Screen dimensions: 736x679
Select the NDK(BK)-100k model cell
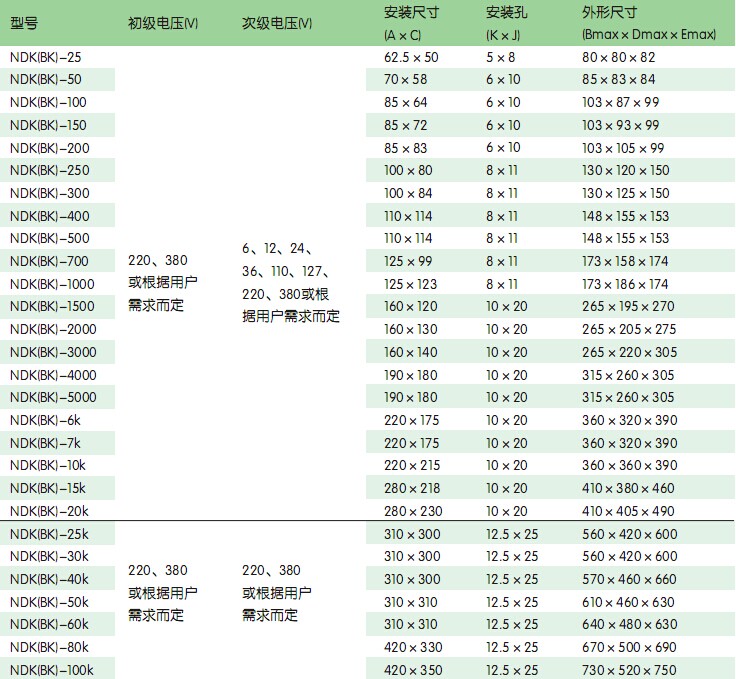pyautogui.click(x=50, y=669)
